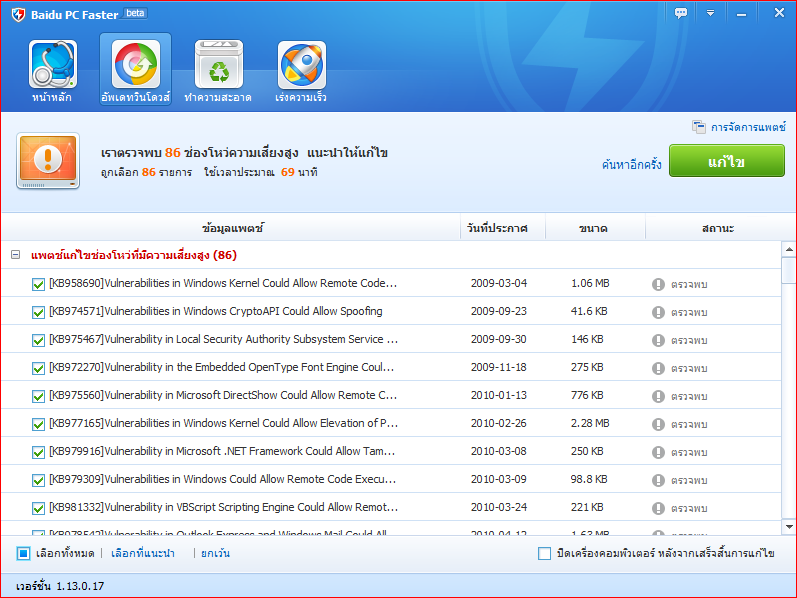Click status icon for KB975560 row
Screen dimensions: 797x598
click(x=658, y=396)
